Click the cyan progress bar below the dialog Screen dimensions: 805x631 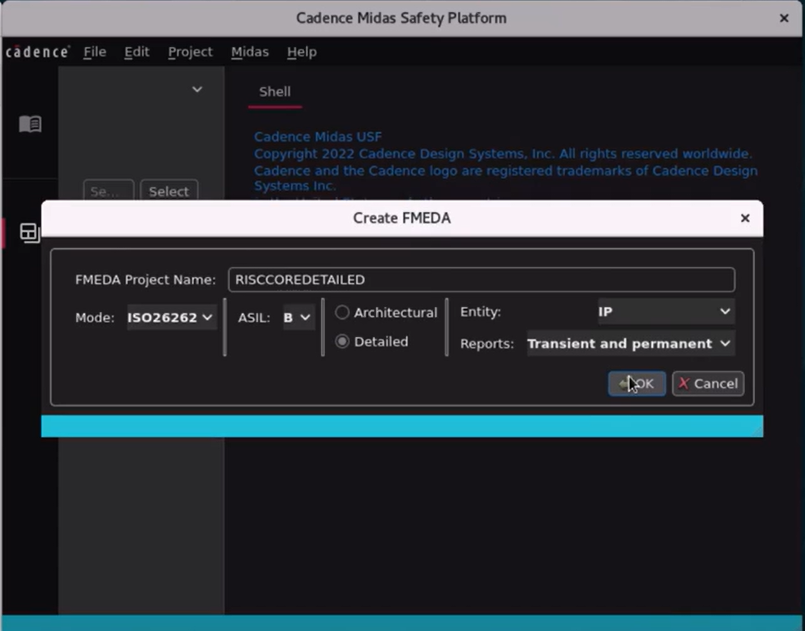[x=400, y=426]
